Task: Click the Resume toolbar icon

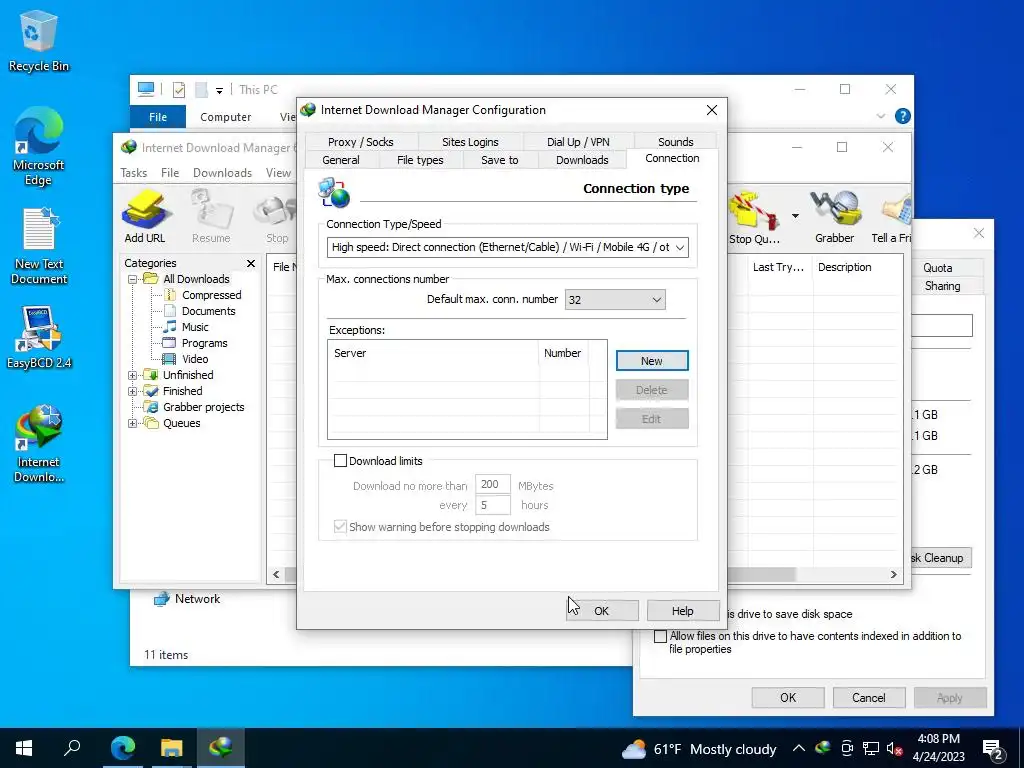Action: tap(211, 217)
